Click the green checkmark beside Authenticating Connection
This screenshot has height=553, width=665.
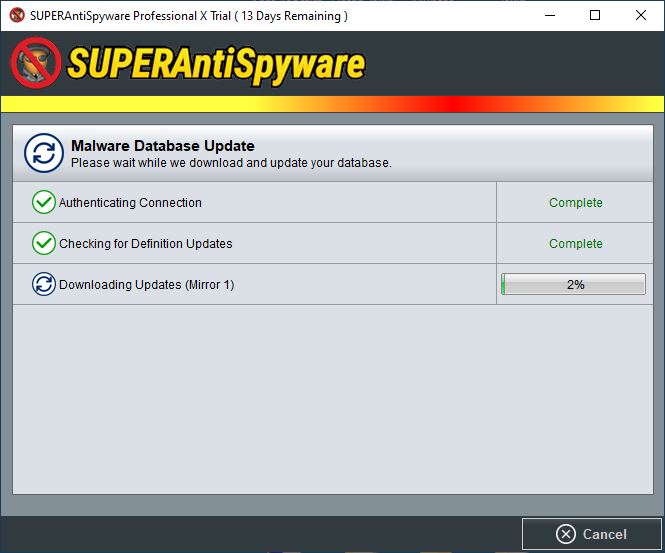tap(44, 202)
